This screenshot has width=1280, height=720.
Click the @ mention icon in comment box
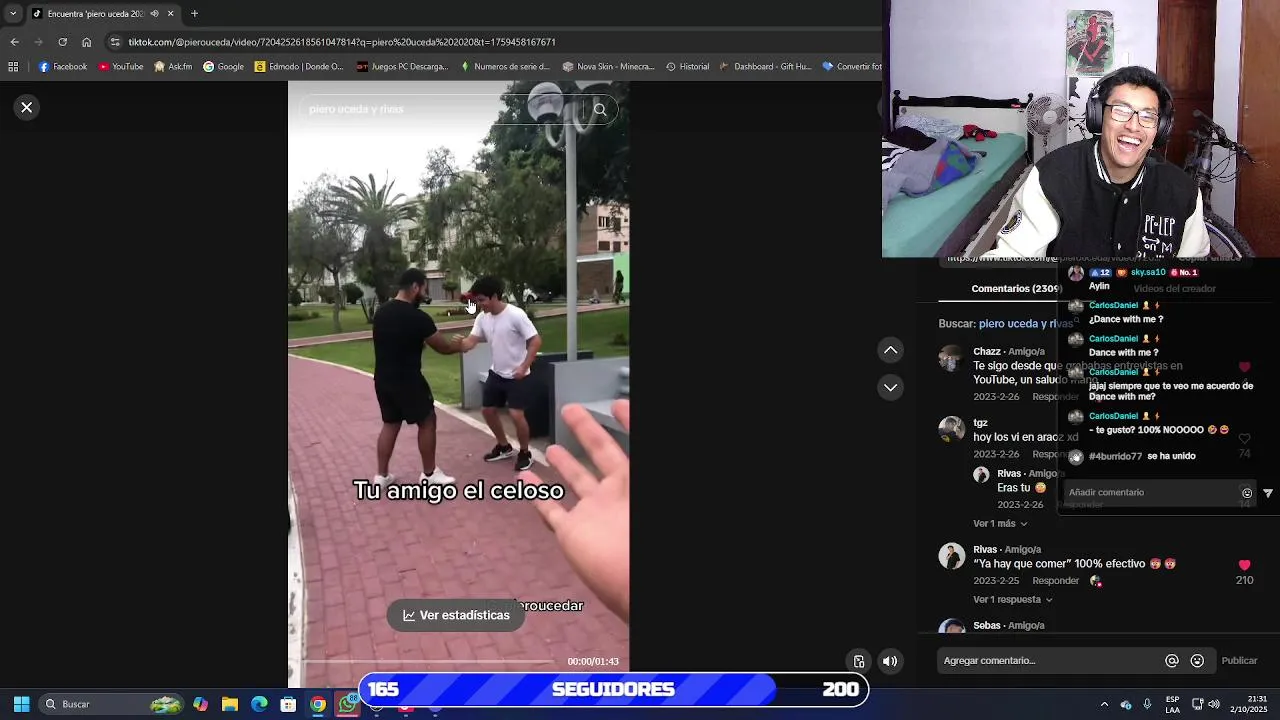coord(1172,660)
